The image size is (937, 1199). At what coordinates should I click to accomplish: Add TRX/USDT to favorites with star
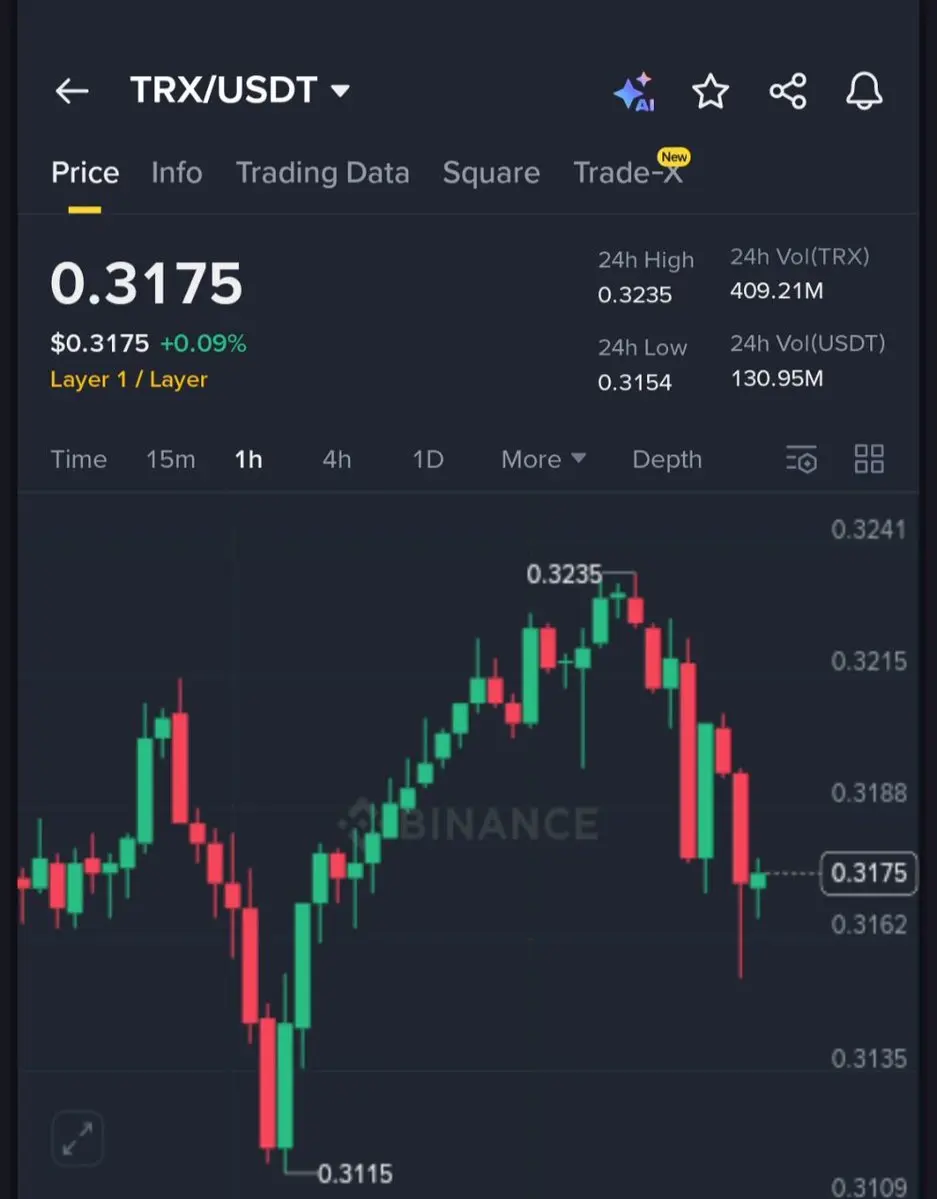[710, 92]
